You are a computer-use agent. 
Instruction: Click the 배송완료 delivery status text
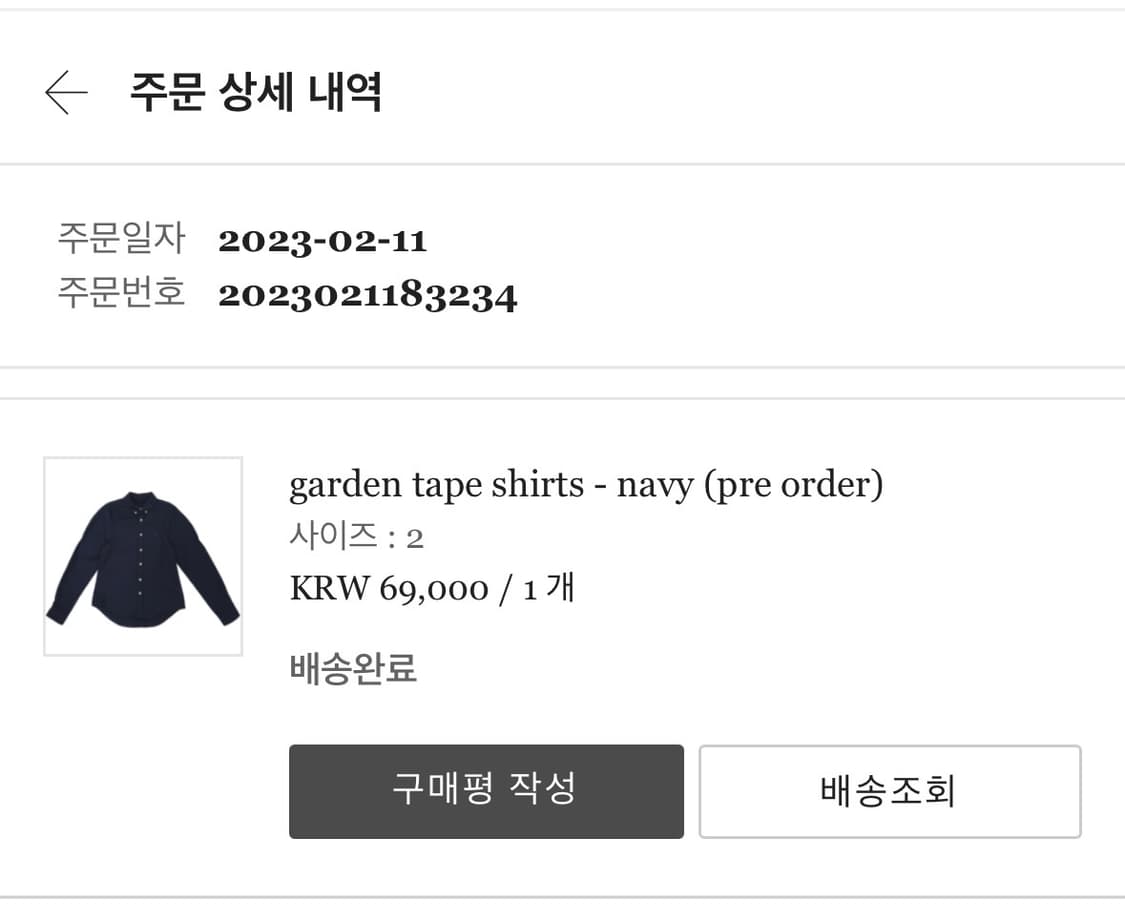point(353,668)
